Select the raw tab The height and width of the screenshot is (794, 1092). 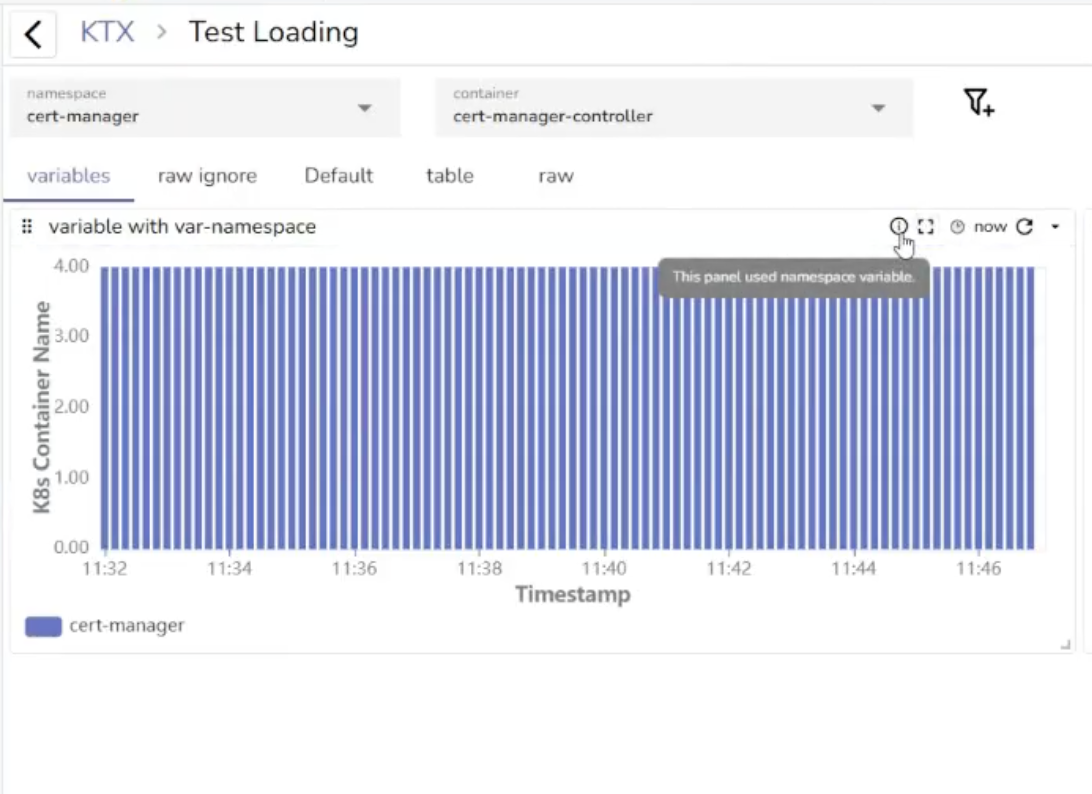(555, 176)
